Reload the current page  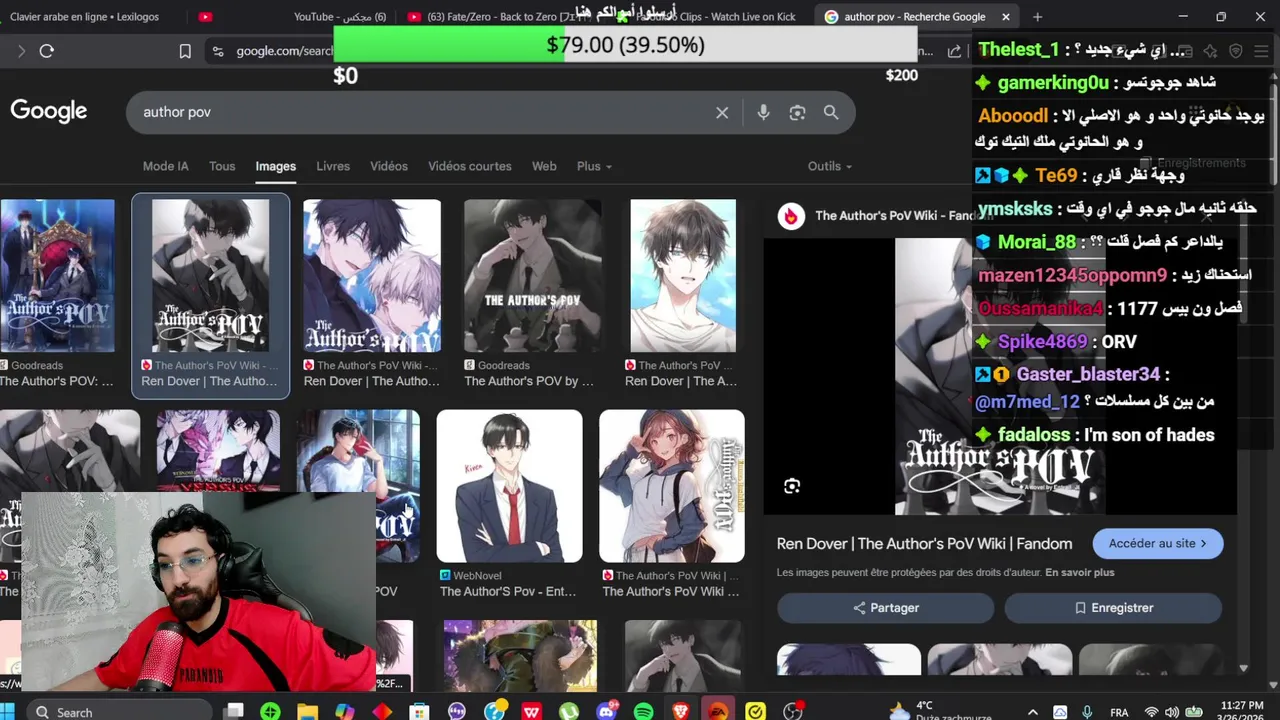(46, 51)
